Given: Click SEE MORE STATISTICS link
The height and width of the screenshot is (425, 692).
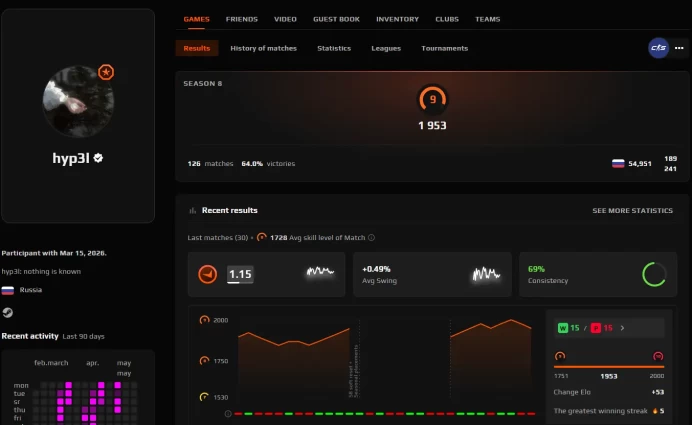Looking at the screenshot, I should [632, 211].
